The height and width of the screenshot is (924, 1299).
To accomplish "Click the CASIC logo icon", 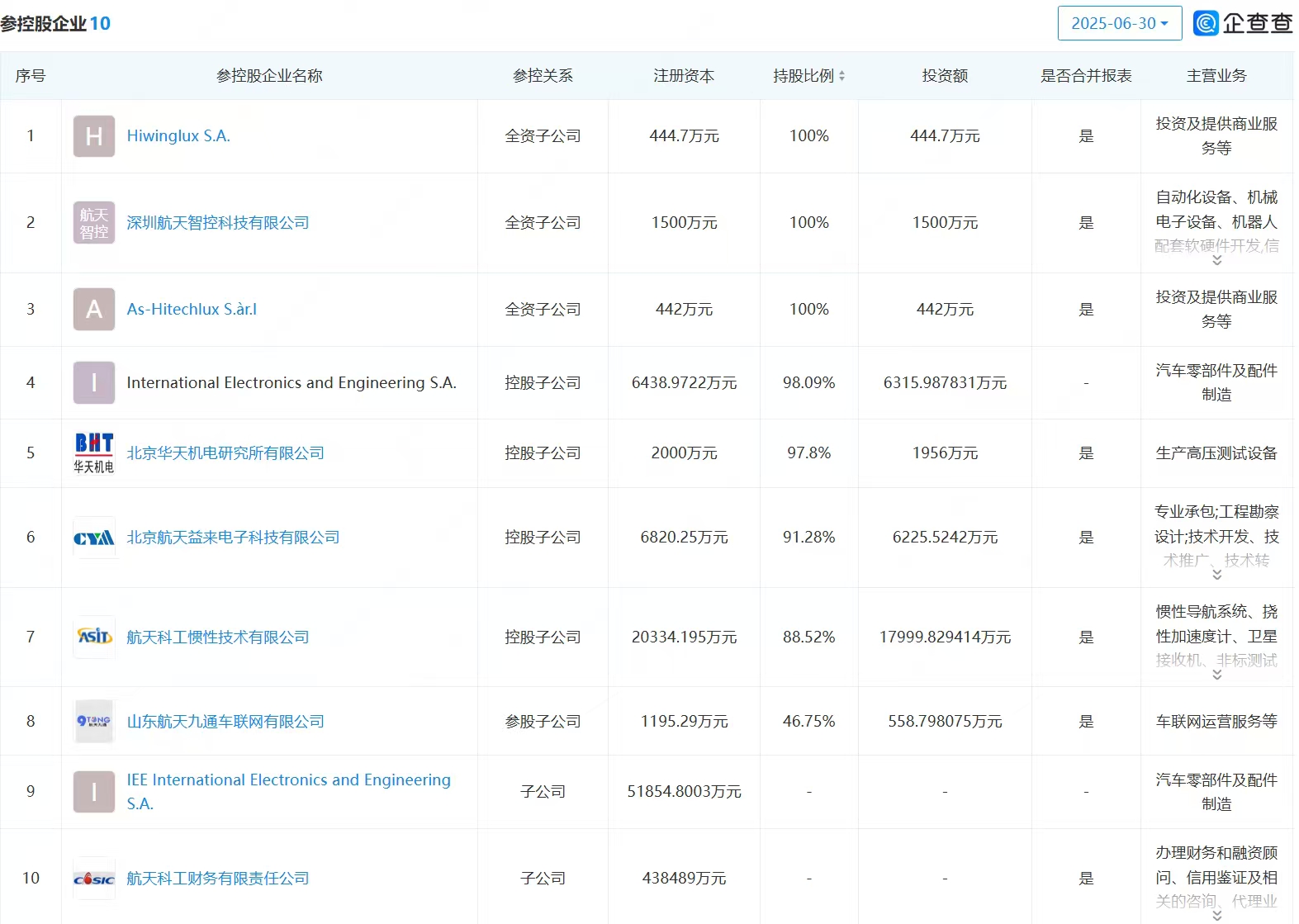I will pyautogui.click(x=94, y=879).
